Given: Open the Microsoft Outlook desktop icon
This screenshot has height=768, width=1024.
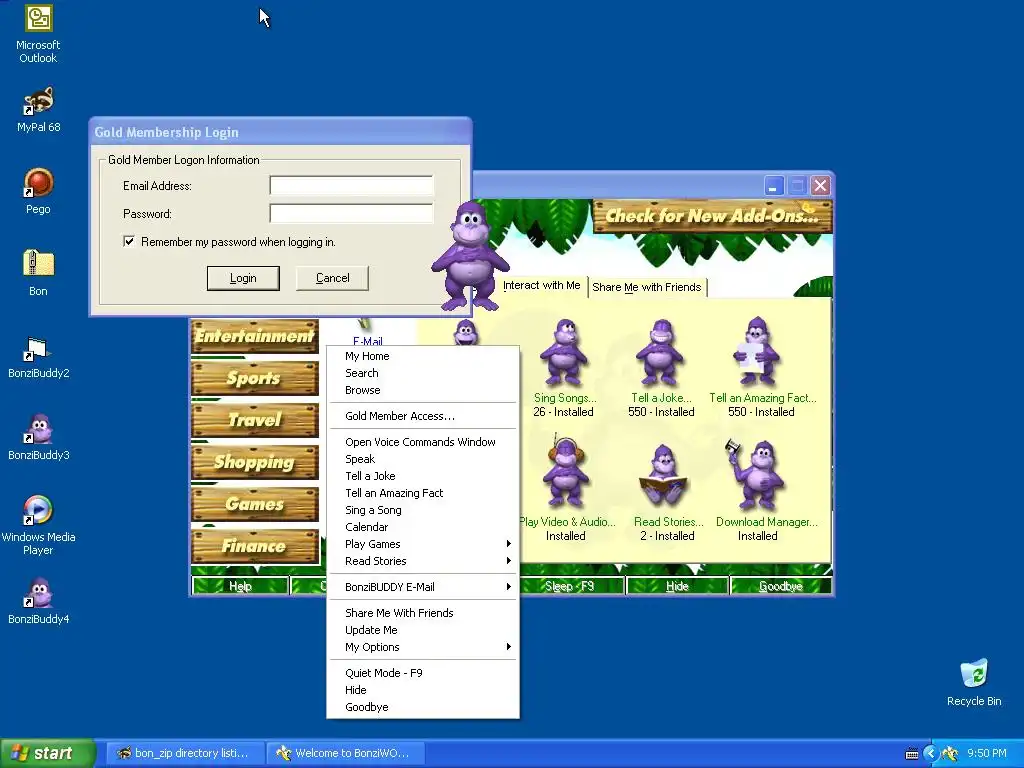Looking at the screenshot, I should 38,18.
